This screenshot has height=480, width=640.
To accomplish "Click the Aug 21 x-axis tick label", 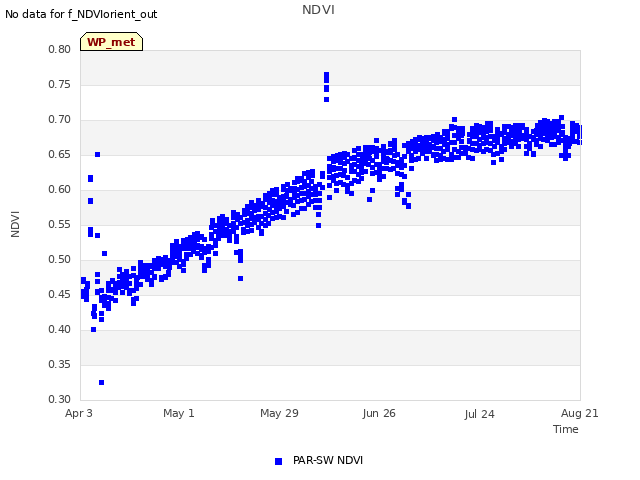I will pos(580,413).
